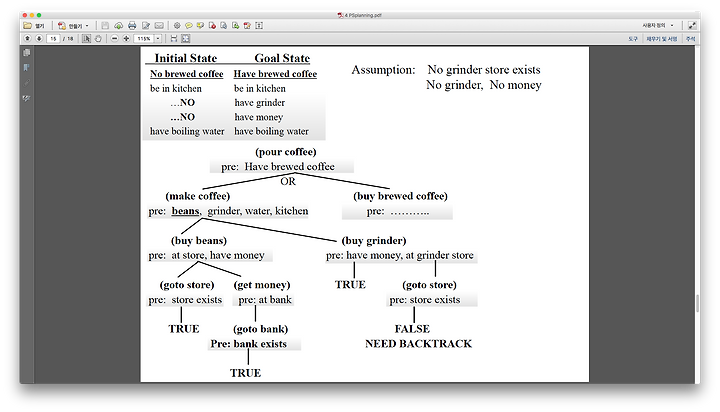This screenshot has width=720, height=412.
Task: Zoom out with the minus button
Action: click(x=115, y=39)
